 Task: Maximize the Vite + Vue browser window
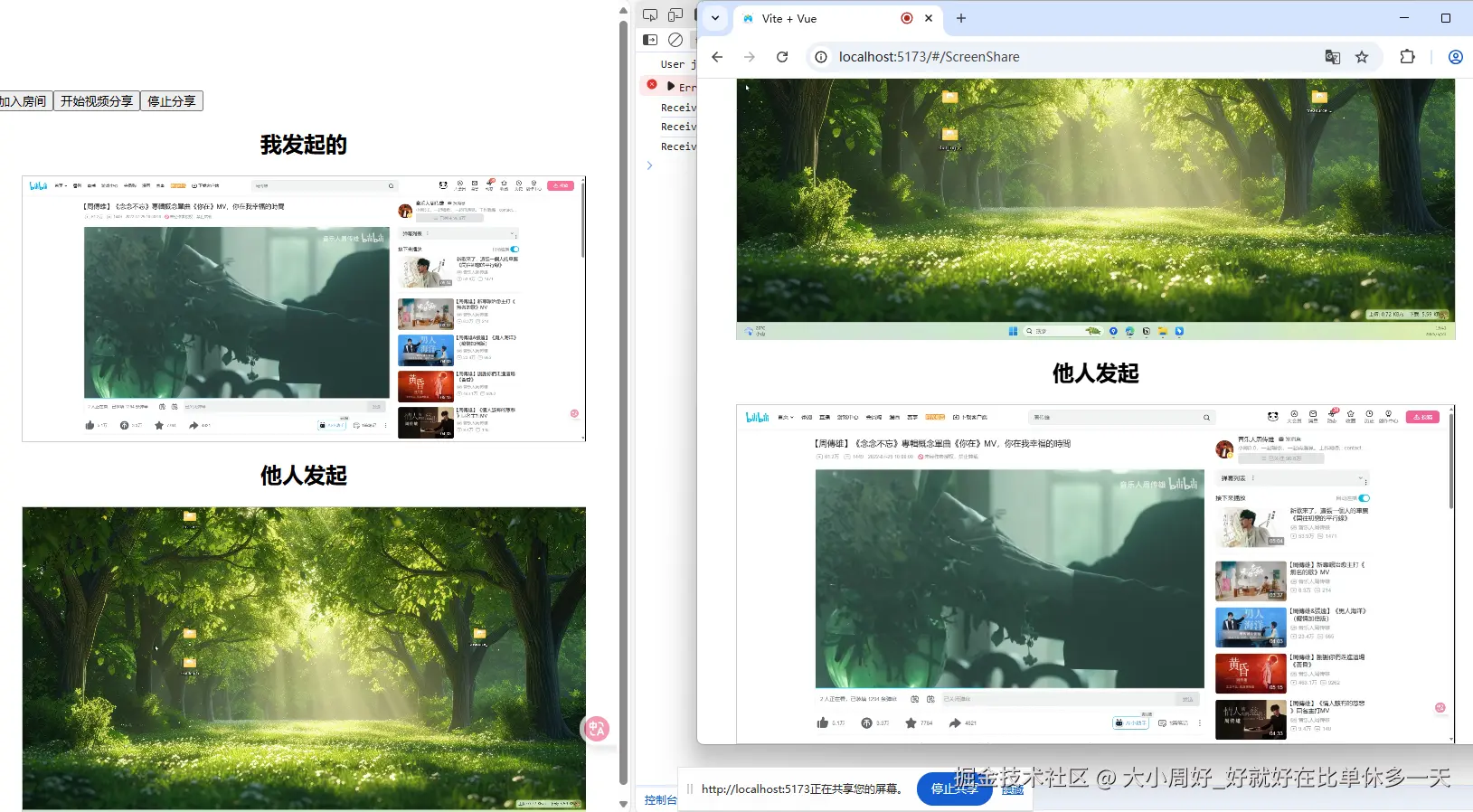click(x=1446, y=18)
